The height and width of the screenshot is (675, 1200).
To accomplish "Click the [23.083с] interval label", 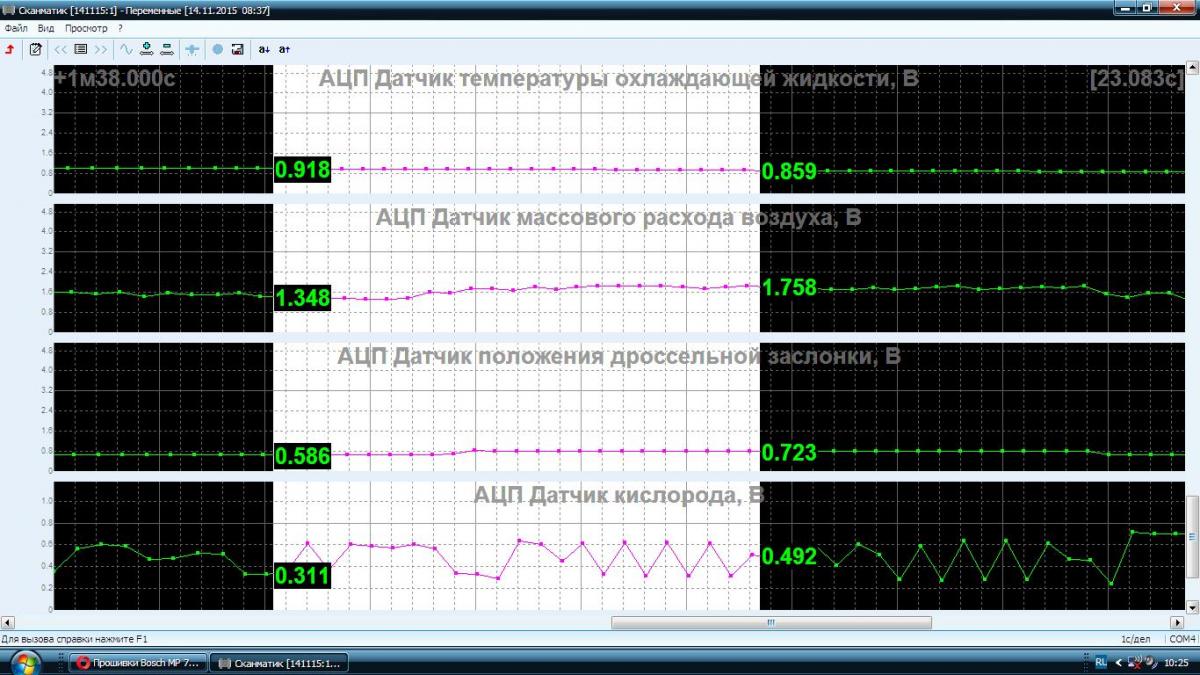I will coord(1137,78).
